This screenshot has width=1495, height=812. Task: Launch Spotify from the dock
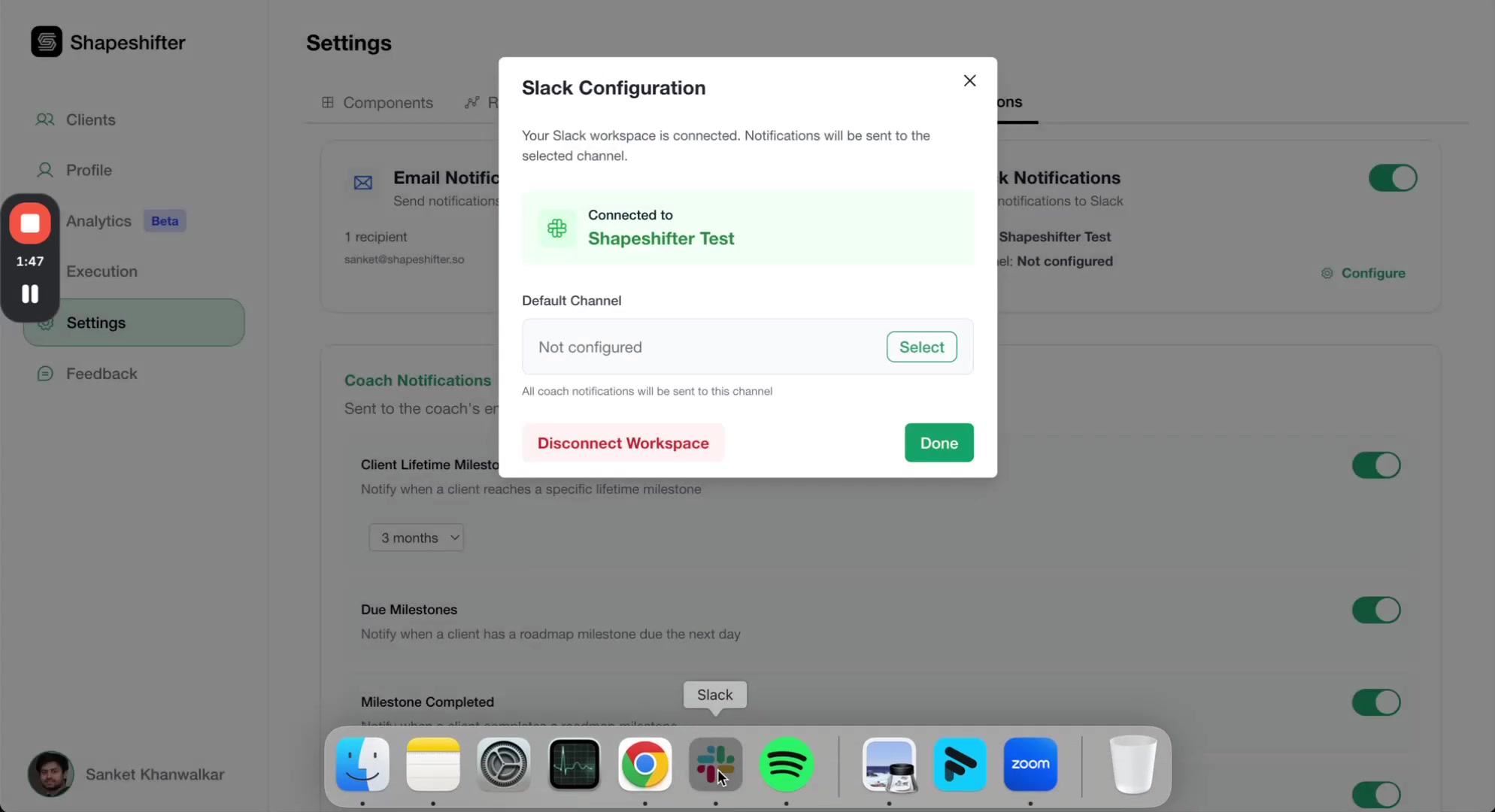coord(787,765)
